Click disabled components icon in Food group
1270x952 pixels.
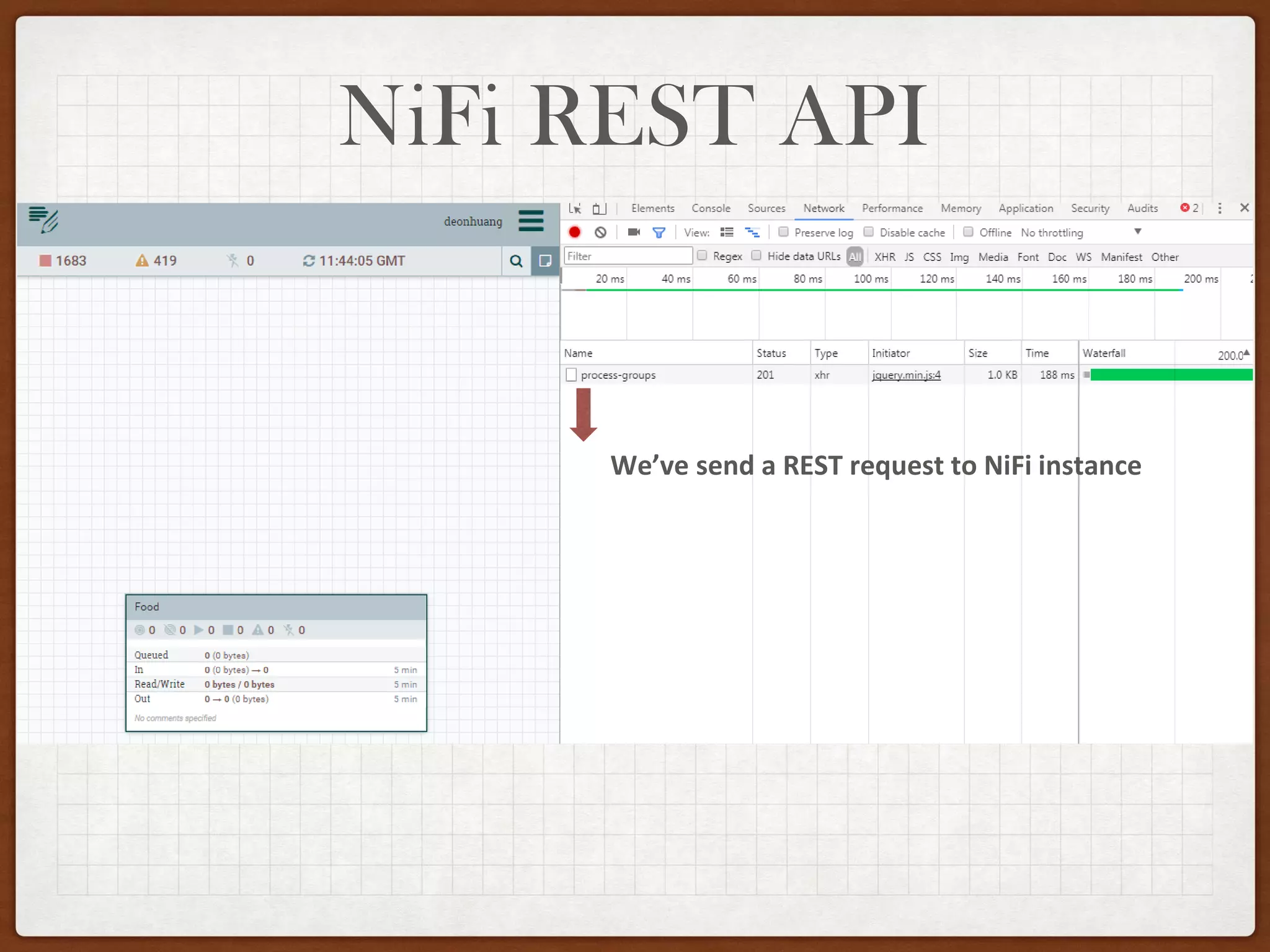[x=289, y=630]
